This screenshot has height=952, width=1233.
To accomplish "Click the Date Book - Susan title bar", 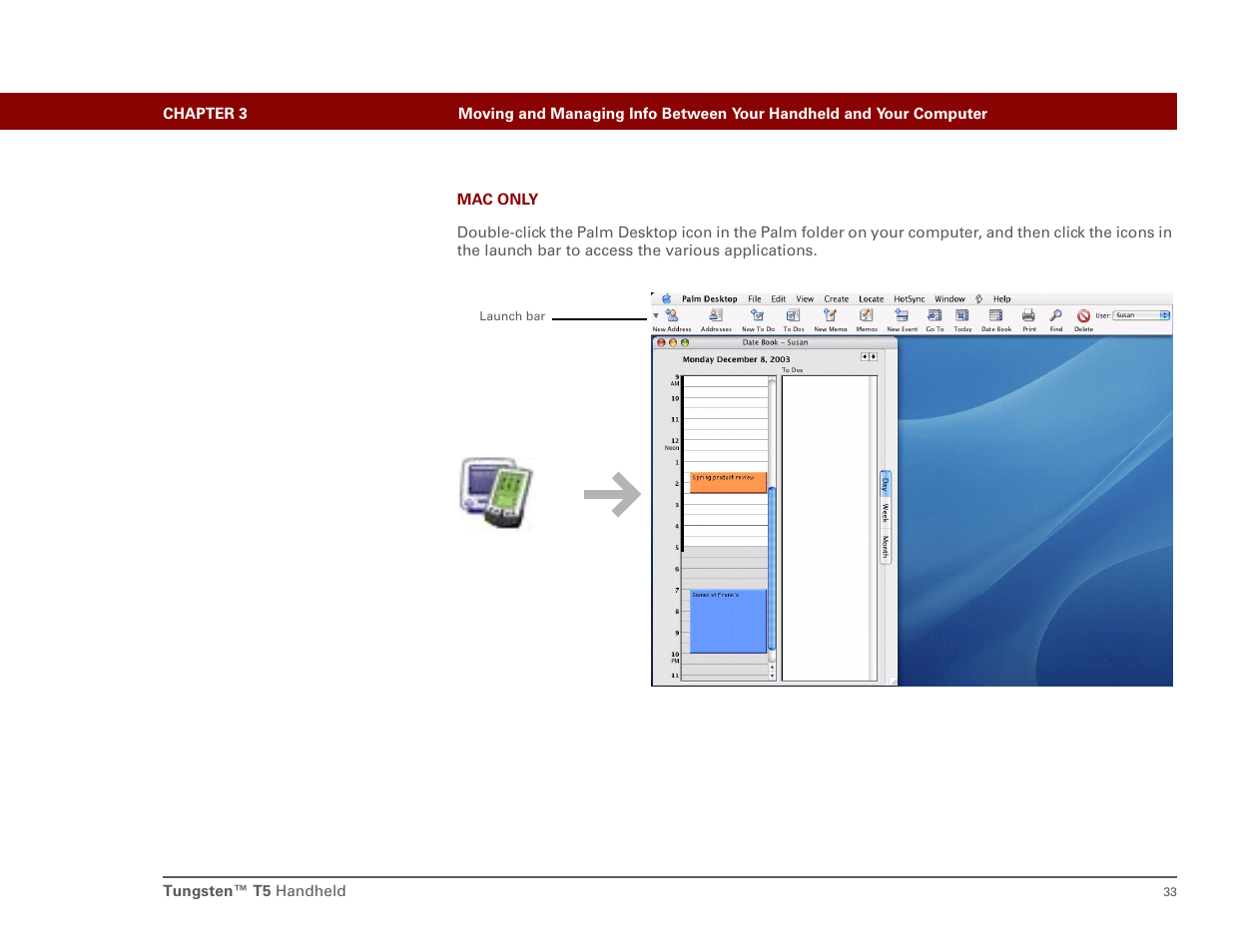I will 775,342.
